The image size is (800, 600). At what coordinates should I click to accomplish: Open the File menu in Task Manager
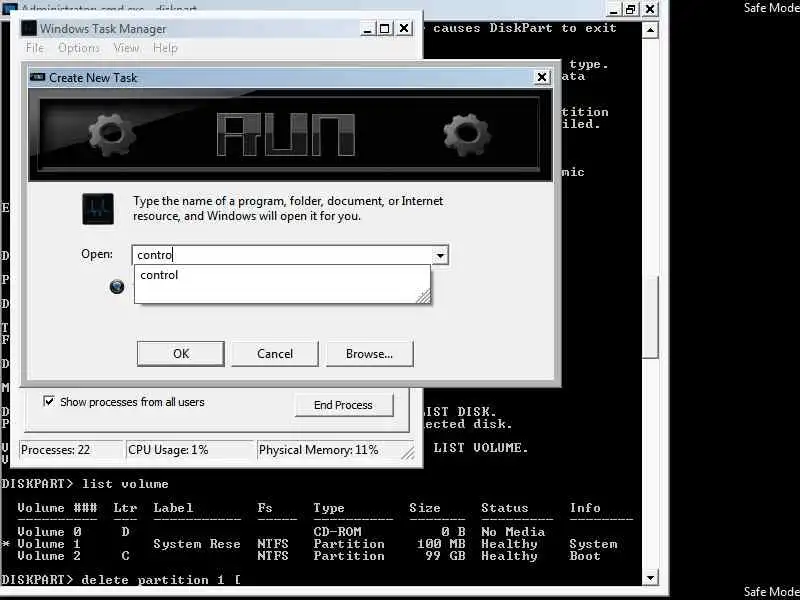35,48
